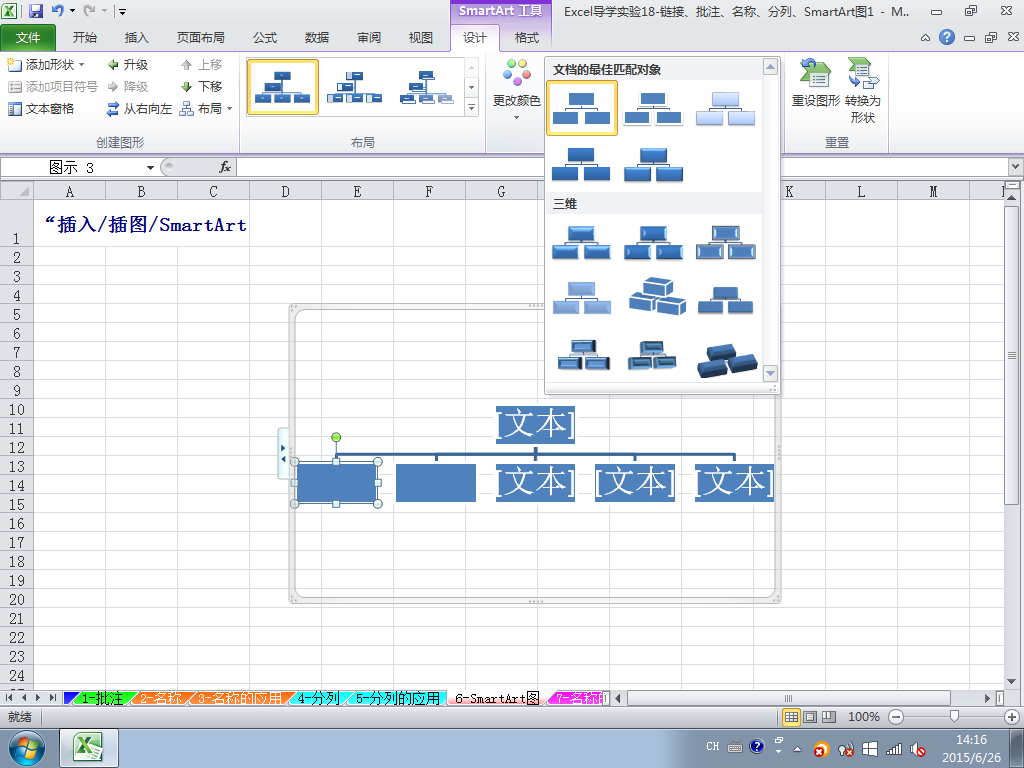1024x768 pixels.
Task: Select the first best-match SmartArt style
Action: point(581,108)
